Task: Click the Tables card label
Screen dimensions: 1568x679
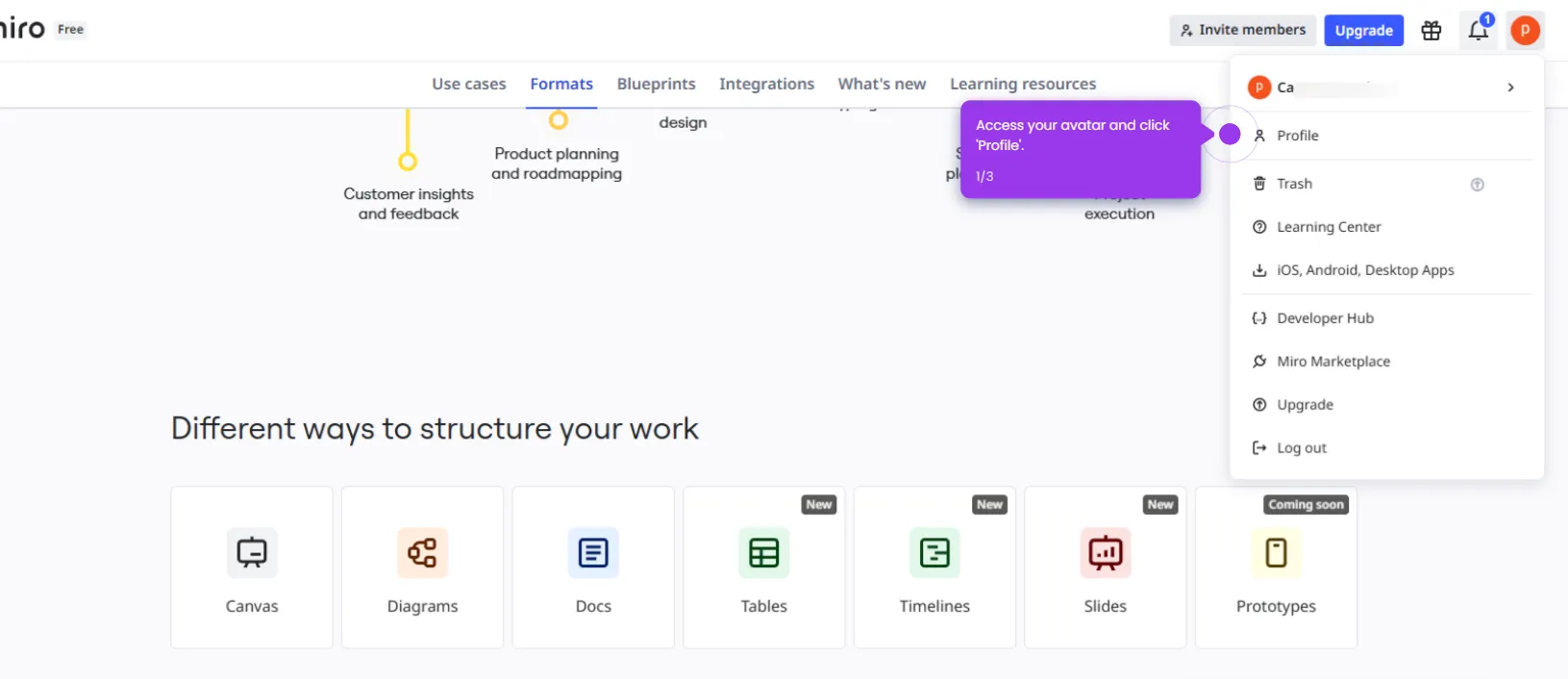Action: click(x=764, y=606)
